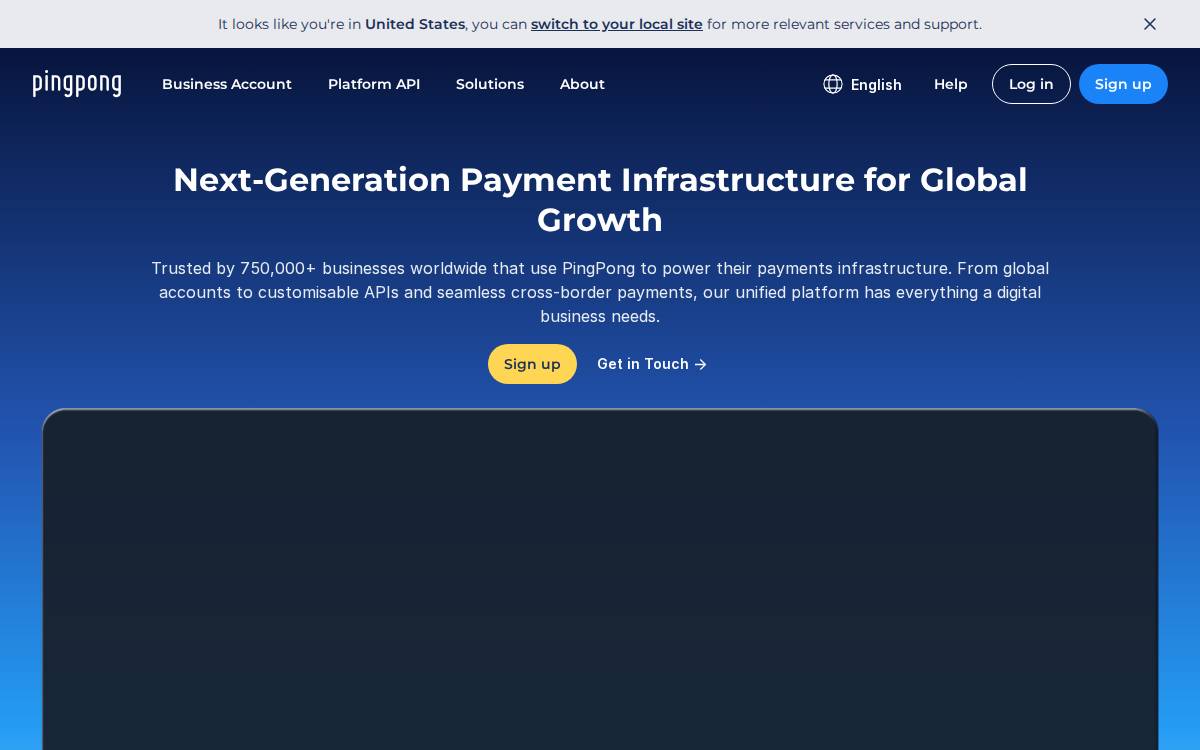The height and width of the screenshot is (750, 1200).
Task: Open the Help link in header
Action: 951,84
